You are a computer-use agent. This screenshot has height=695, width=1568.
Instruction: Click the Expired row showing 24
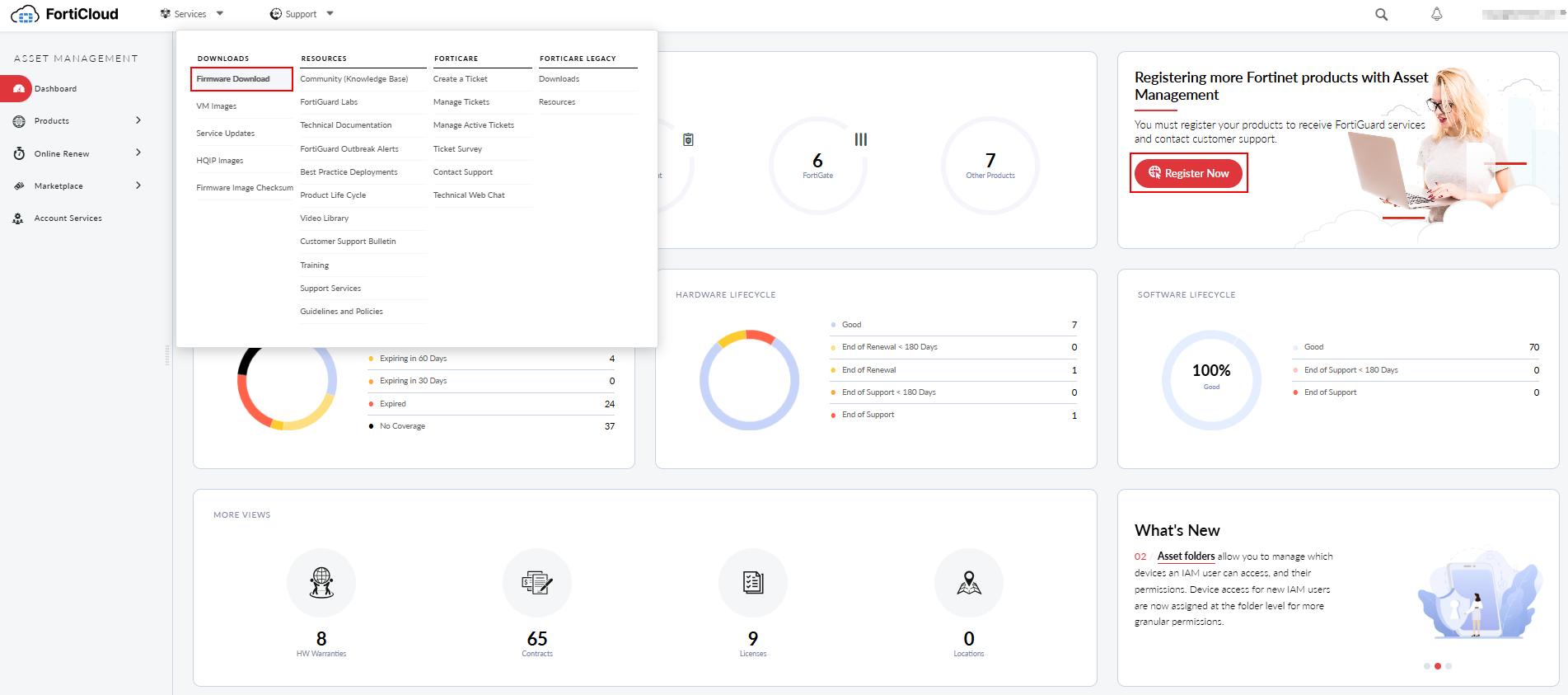click(x=492, y=404)
